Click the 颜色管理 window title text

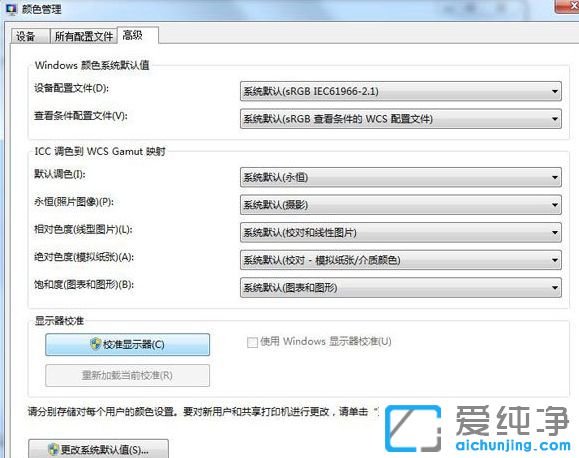[x=42, y=9]
